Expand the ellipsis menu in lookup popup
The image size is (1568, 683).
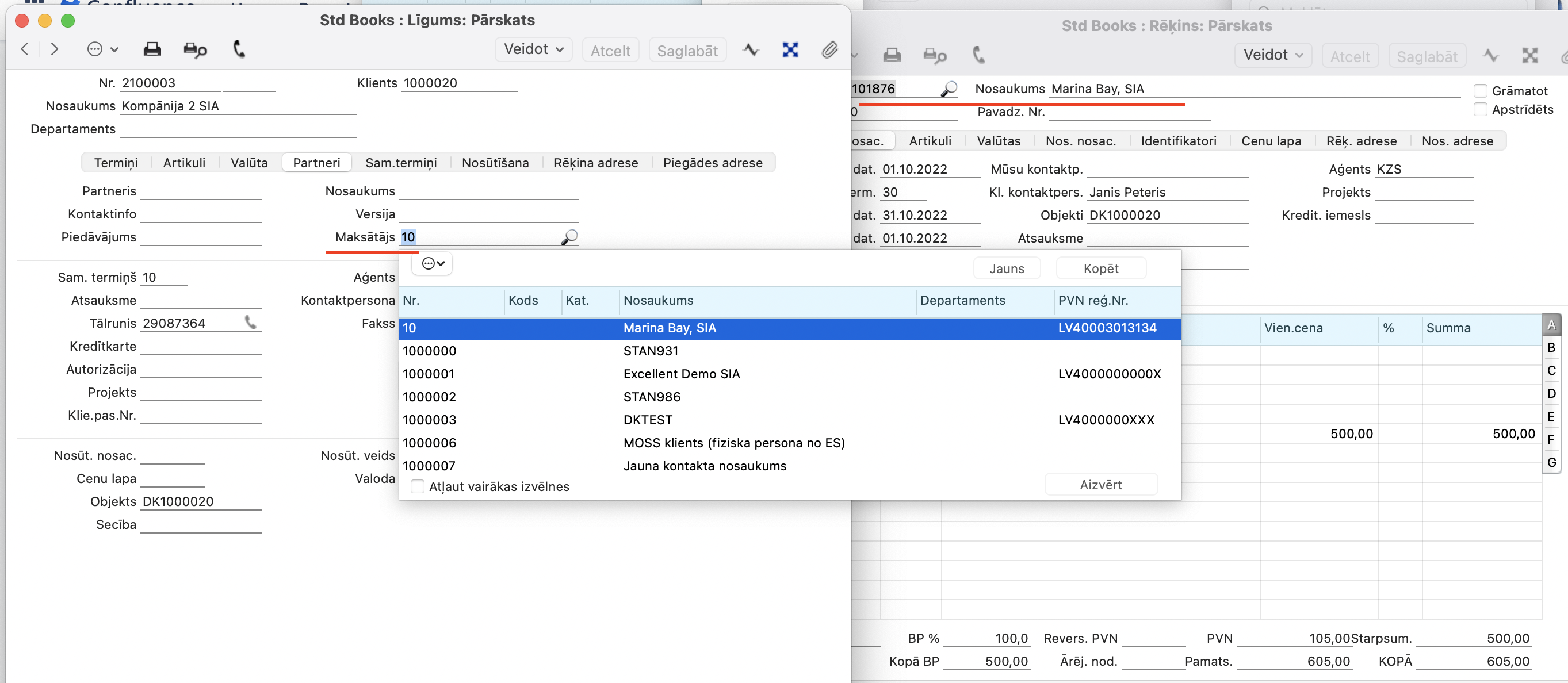coord(433,263)
